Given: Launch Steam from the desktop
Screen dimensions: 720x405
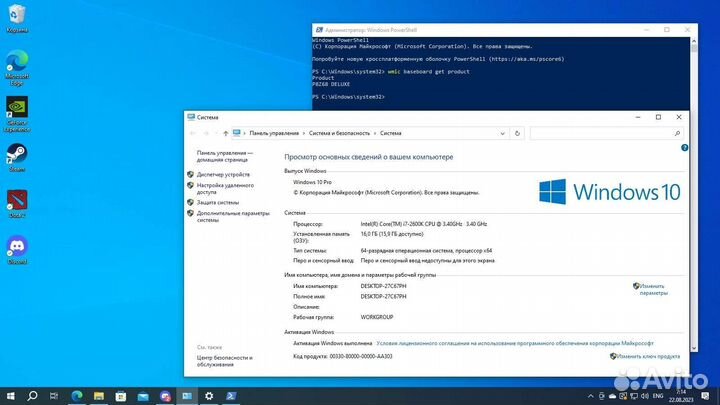Looking at the screenshot, I should (x=17, y=157).
